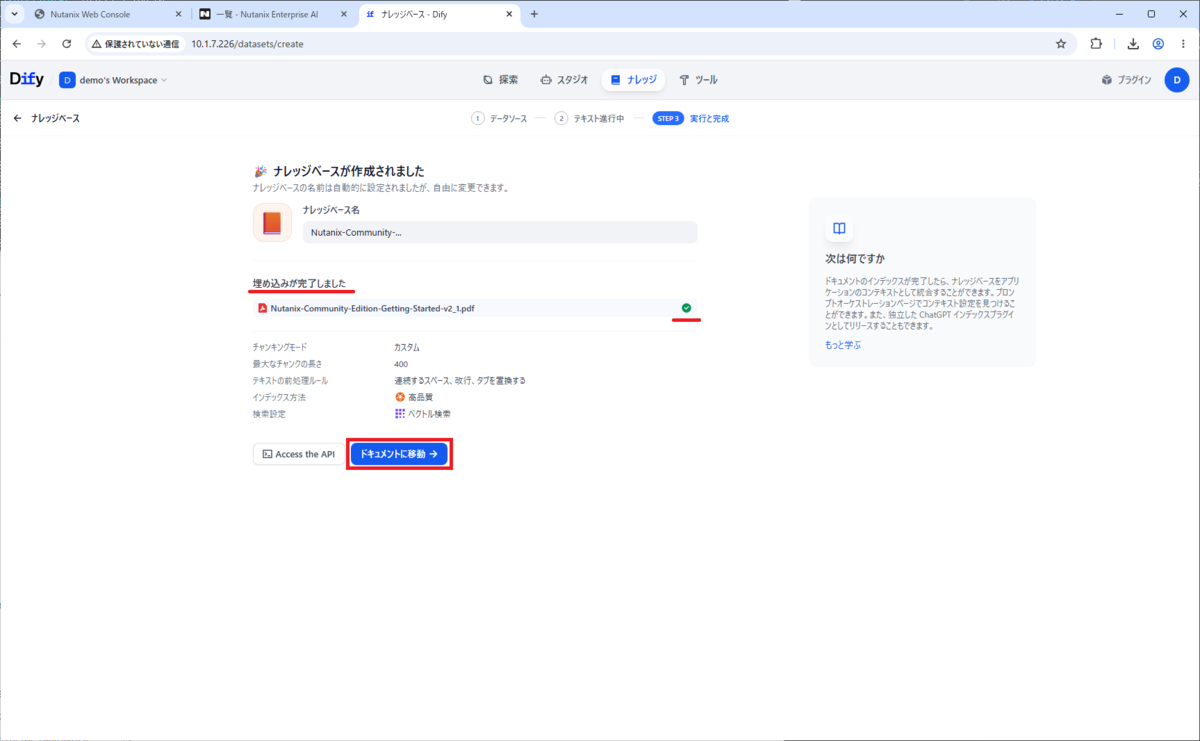Open a new browser tab
1200x741 pixels.
coord(534,14)
